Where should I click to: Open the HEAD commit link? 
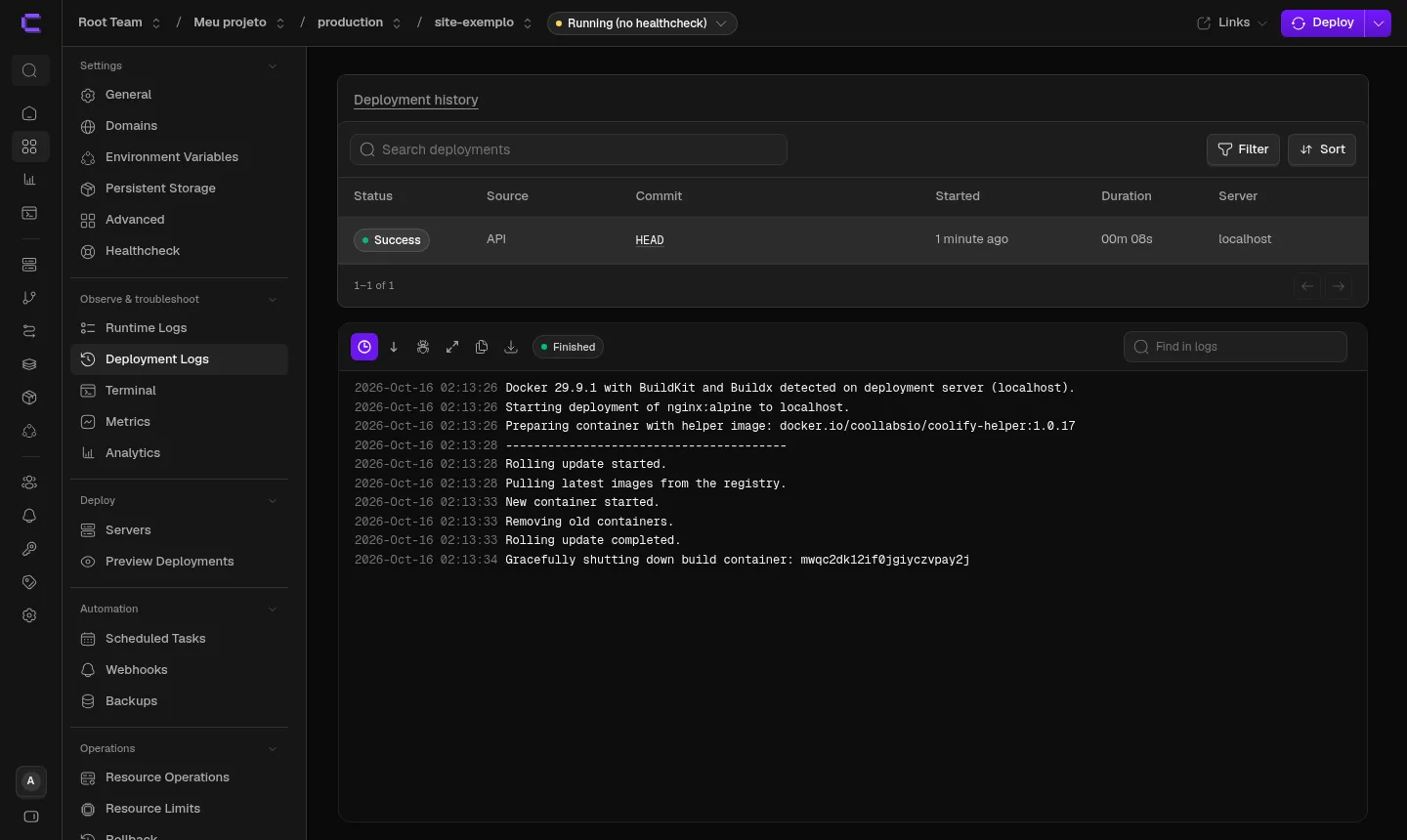[x=650, y=240]
